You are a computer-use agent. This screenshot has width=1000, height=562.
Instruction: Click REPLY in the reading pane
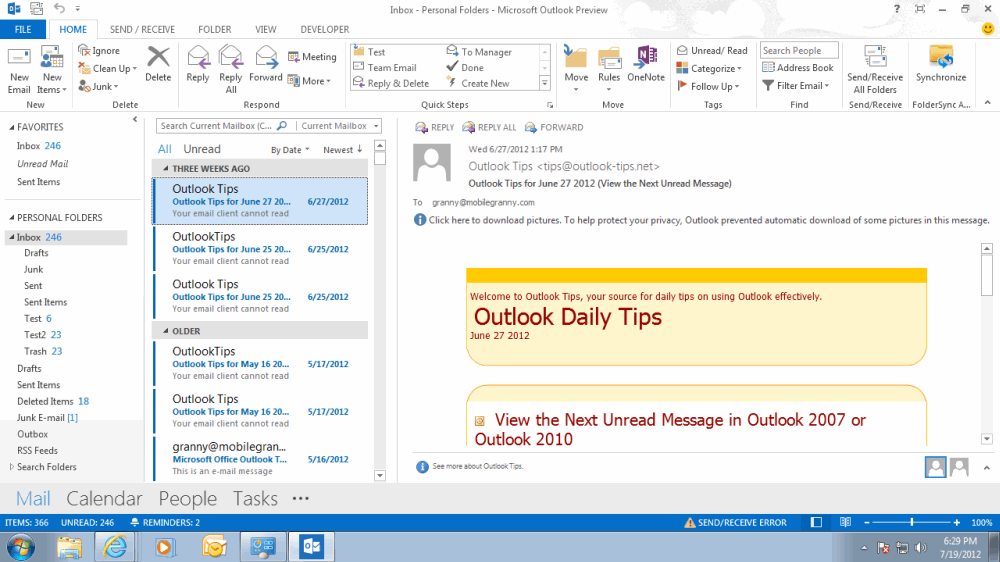click(434, 128)
